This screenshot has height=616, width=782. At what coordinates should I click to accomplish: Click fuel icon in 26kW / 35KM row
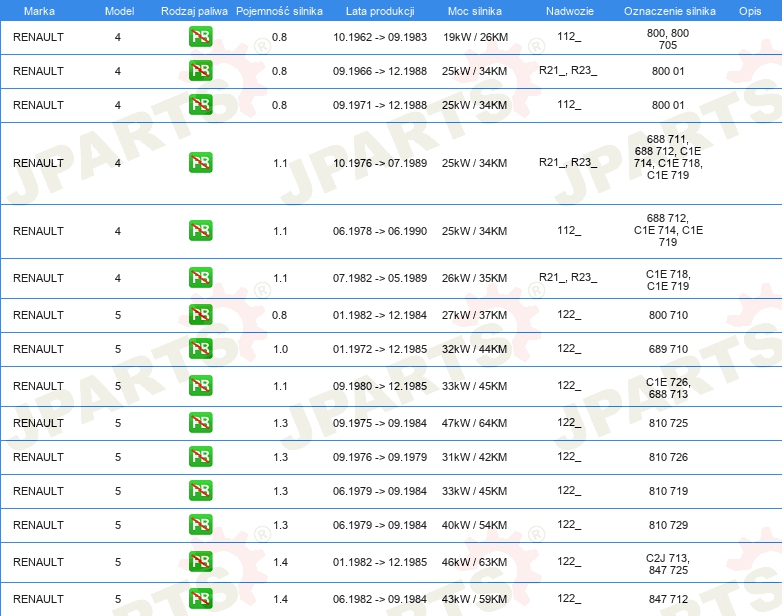[200, 278]
